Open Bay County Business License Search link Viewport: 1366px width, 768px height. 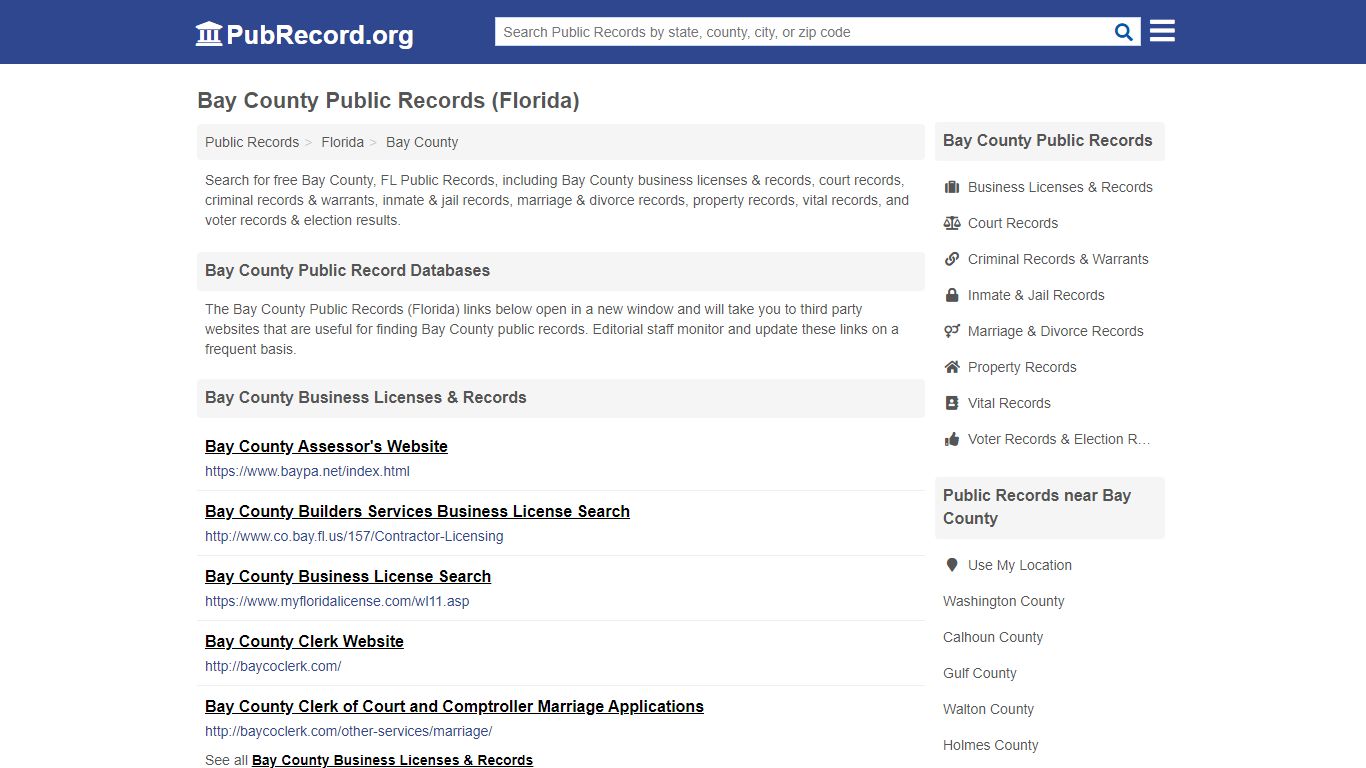pos(348,576)
